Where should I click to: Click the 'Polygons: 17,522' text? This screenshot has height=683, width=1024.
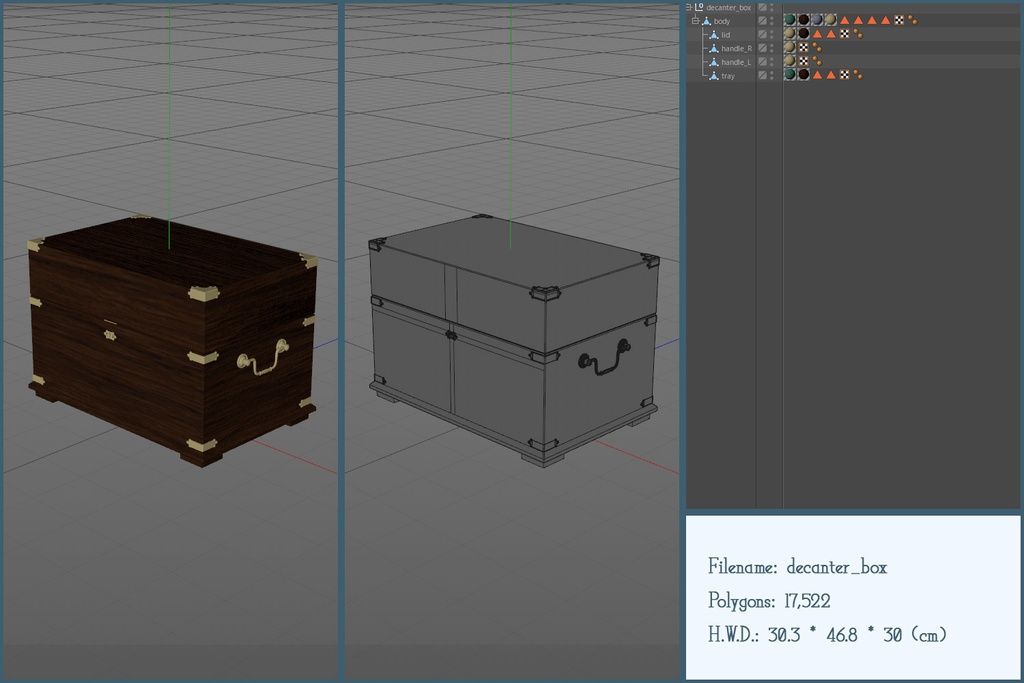(x=769, y=601)
